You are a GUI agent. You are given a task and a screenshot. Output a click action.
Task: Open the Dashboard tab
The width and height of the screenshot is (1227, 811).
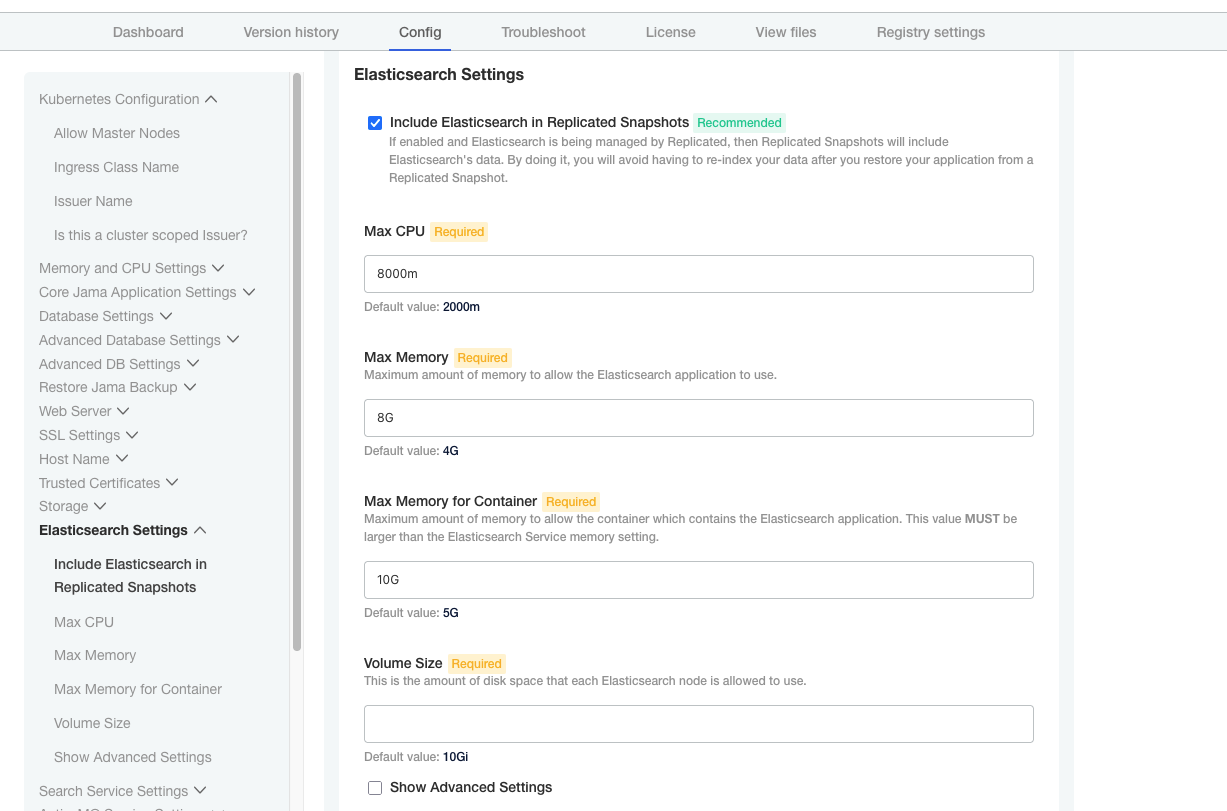click(148, 32)
